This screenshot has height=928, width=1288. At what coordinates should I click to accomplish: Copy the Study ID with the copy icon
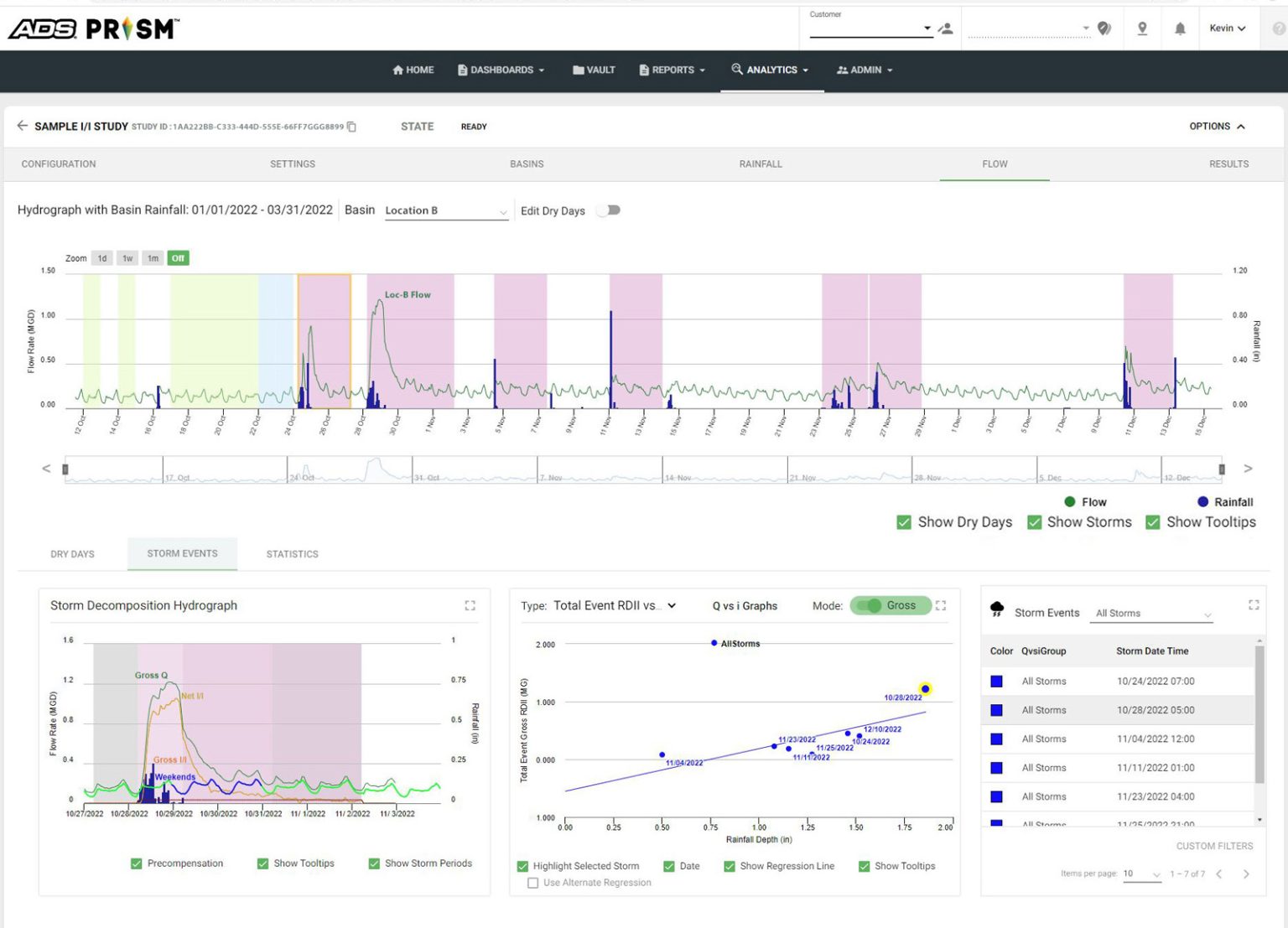[x=351, y=127]
